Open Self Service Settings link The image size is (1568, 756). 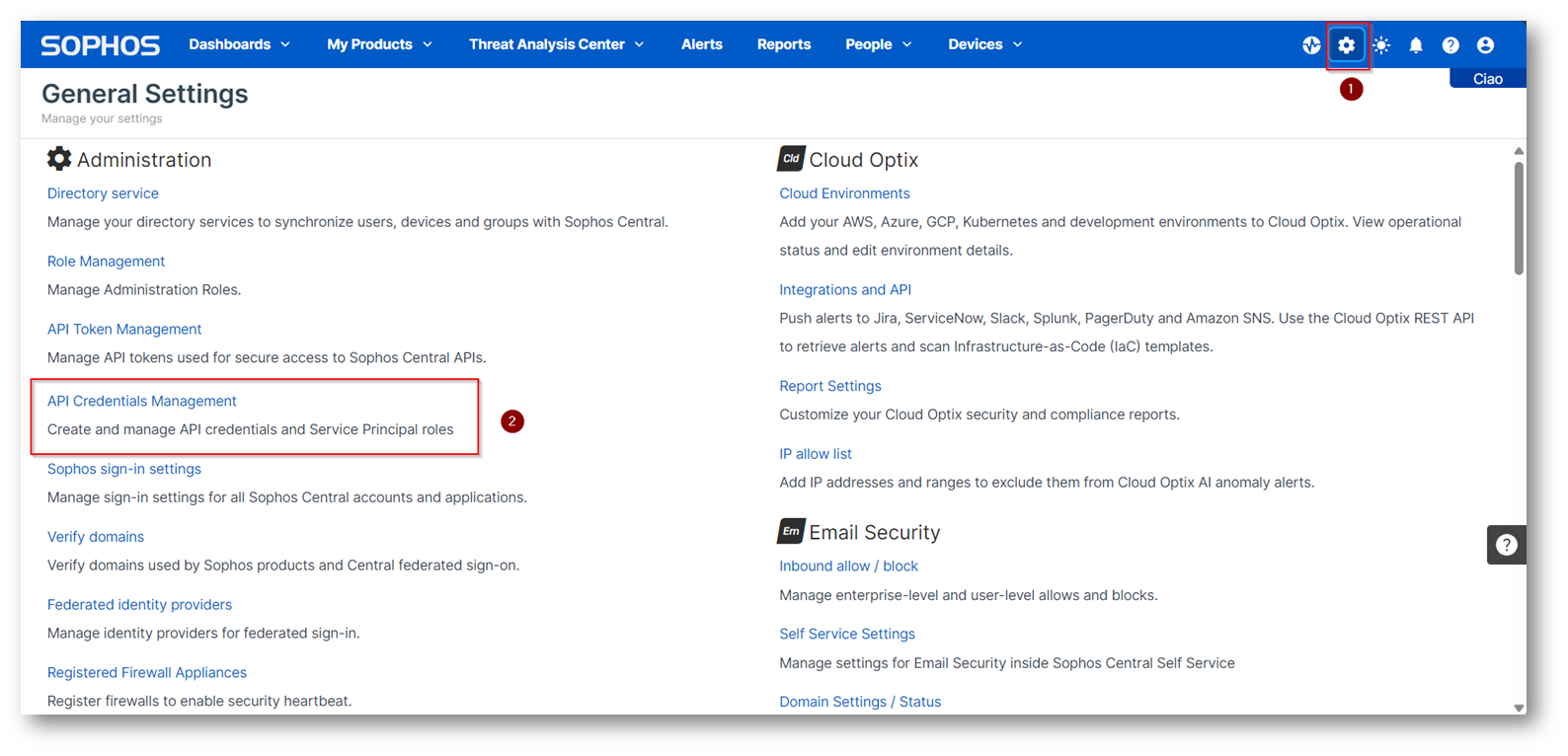[x=847, y=634]
